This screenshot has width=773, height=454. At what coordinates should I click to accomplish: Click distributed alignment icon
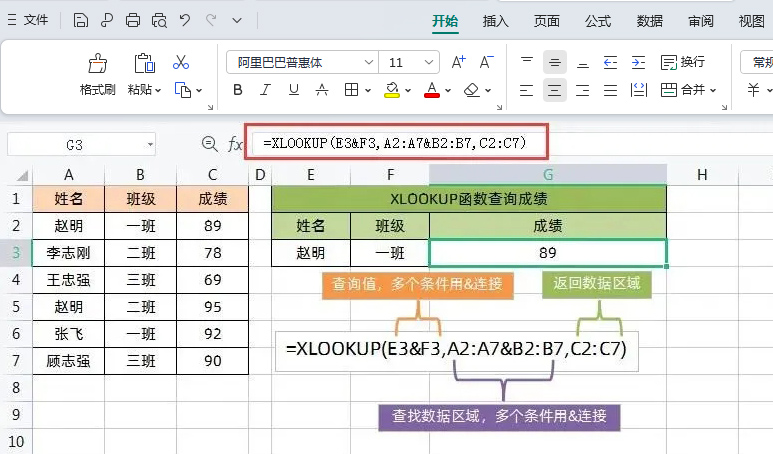[x=638, y=90]
